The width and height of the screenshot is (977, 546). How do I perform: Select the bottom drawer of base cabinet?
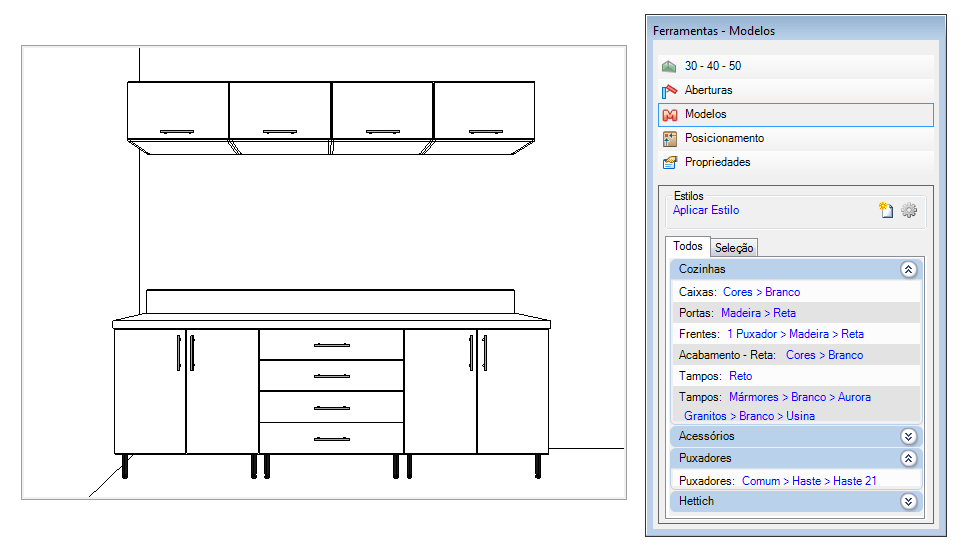click(331, 438)
